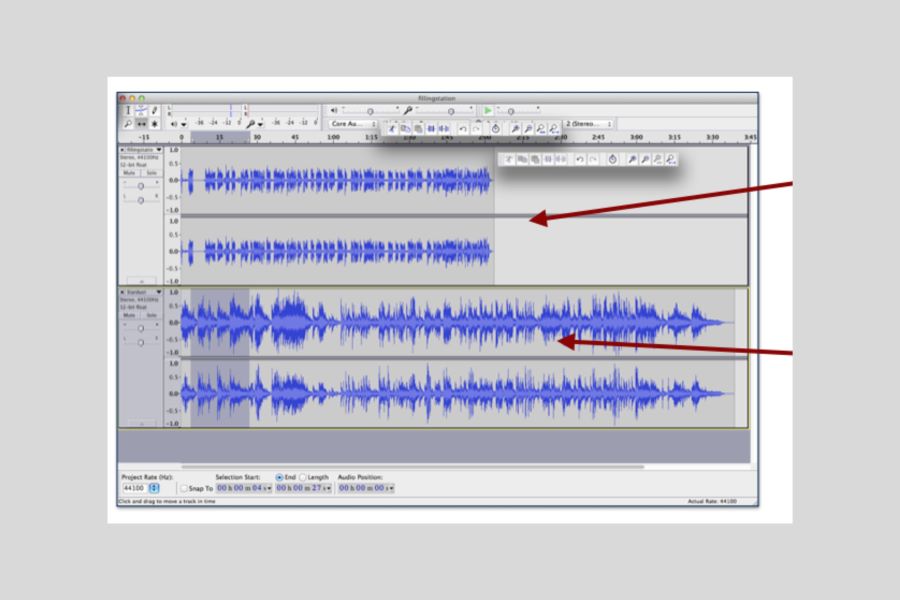900x600 pixels.
Task: Click Undo in the edit toolbar overlapping the ruler
Action: click(x=463, y=129)
